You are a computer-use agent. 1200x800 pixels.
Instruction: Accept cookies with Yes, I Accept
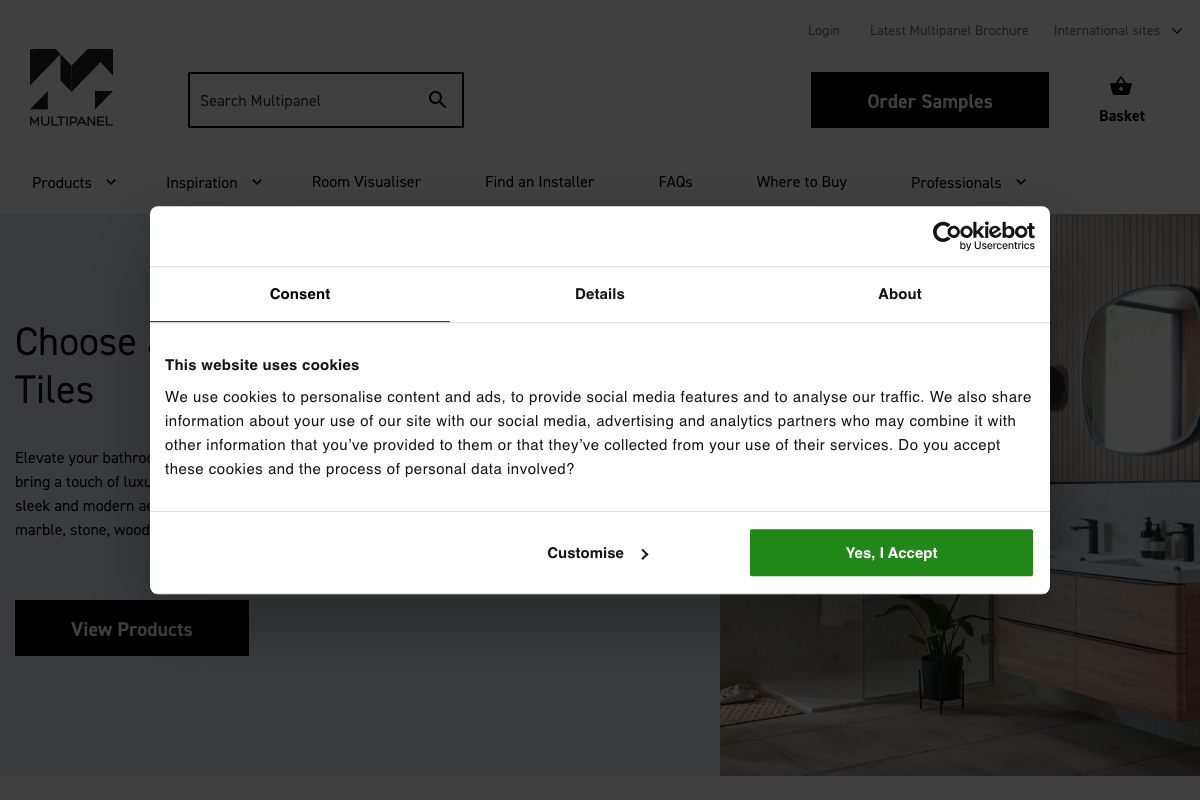coord(891,553)
